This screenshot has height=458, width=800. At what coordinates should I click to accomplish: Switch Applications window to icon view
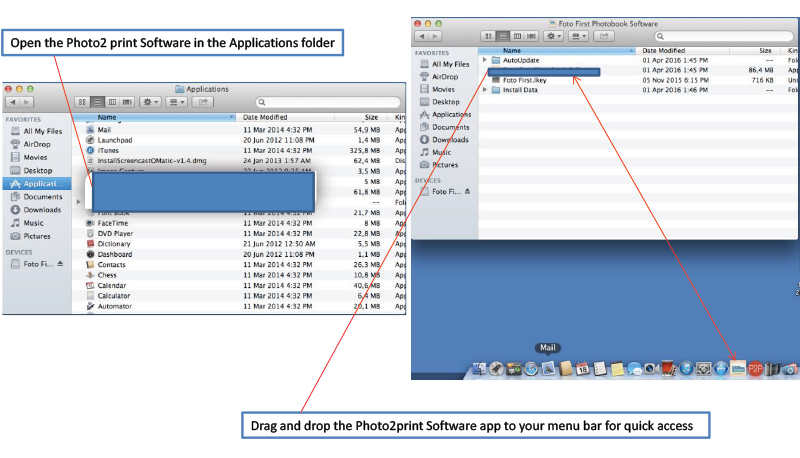click(x=82, y=102)
